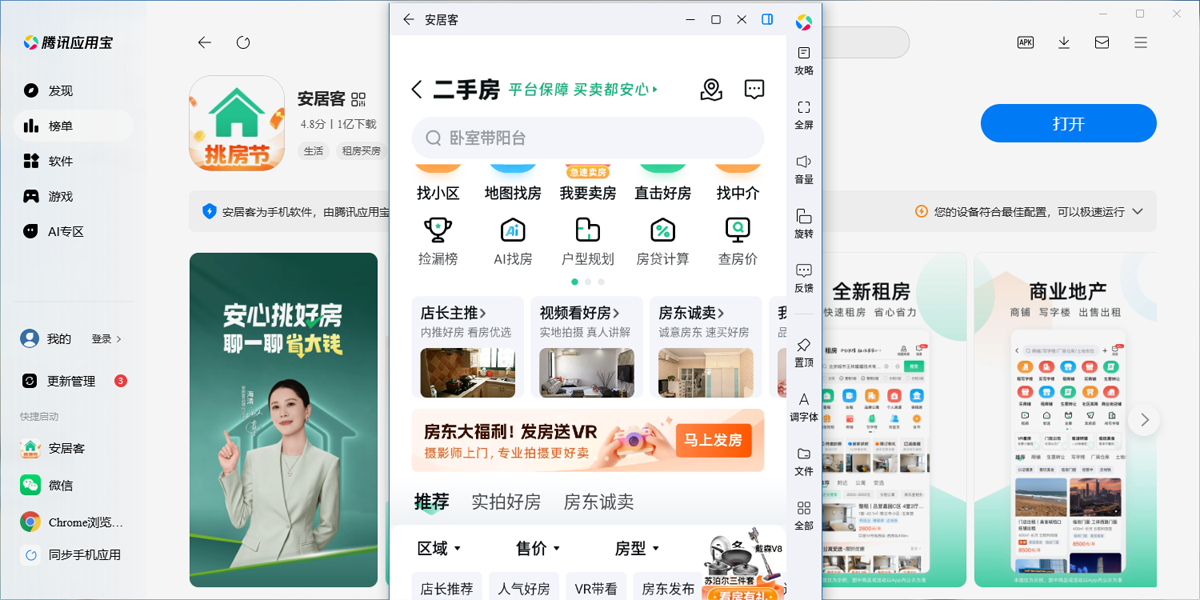Show next screenshots with right arrow

point(1144,420)
